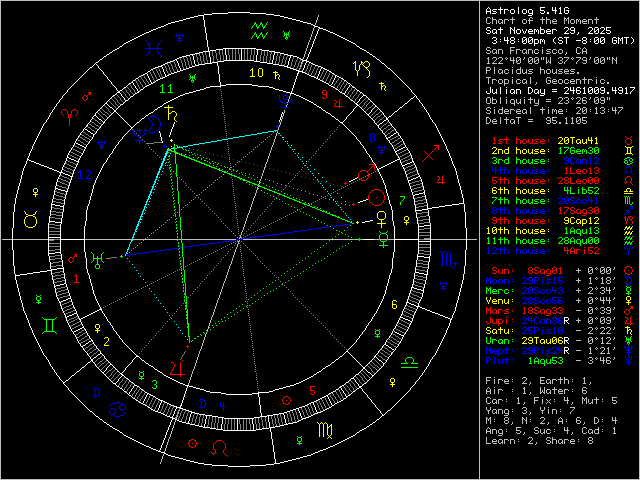Click the large red Sun circle glyph in wheel

click(x=376, y=198)
